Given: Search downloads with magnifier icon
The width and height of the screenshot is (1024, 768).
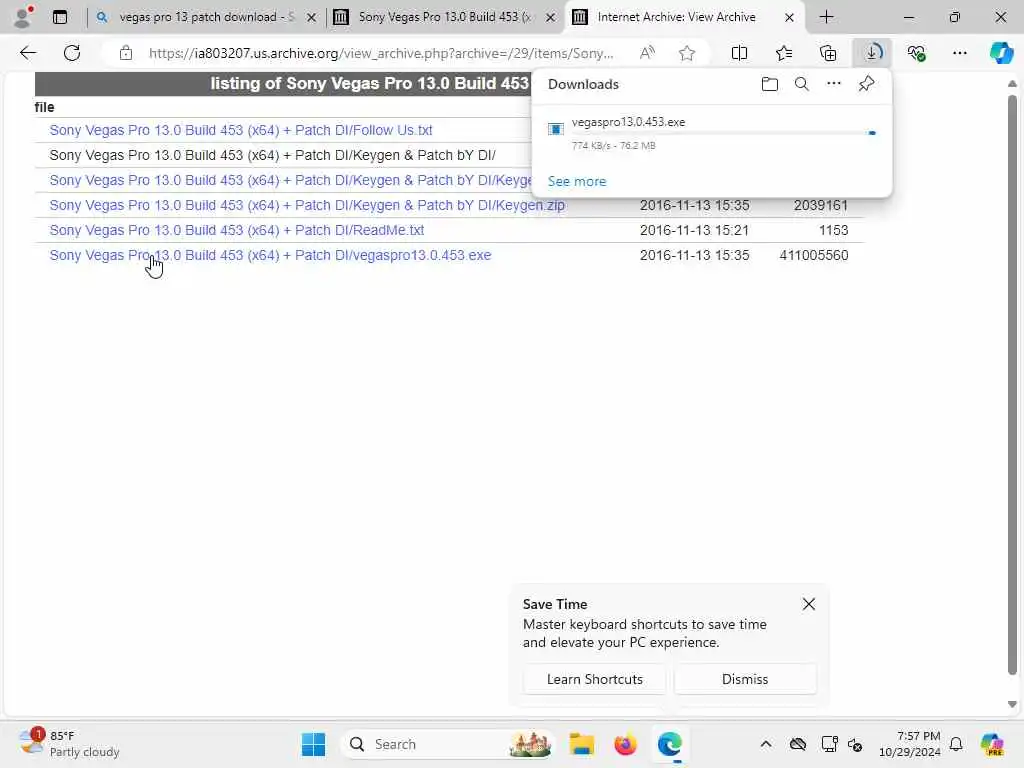Looking at the screenshot, I should tap(801, 84).
